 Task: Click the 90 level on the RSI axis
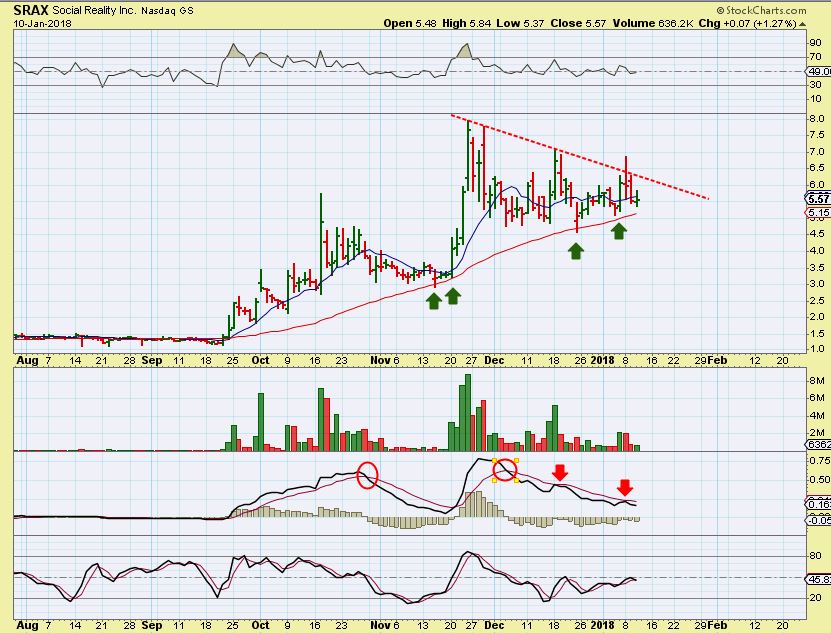(816, 43)
